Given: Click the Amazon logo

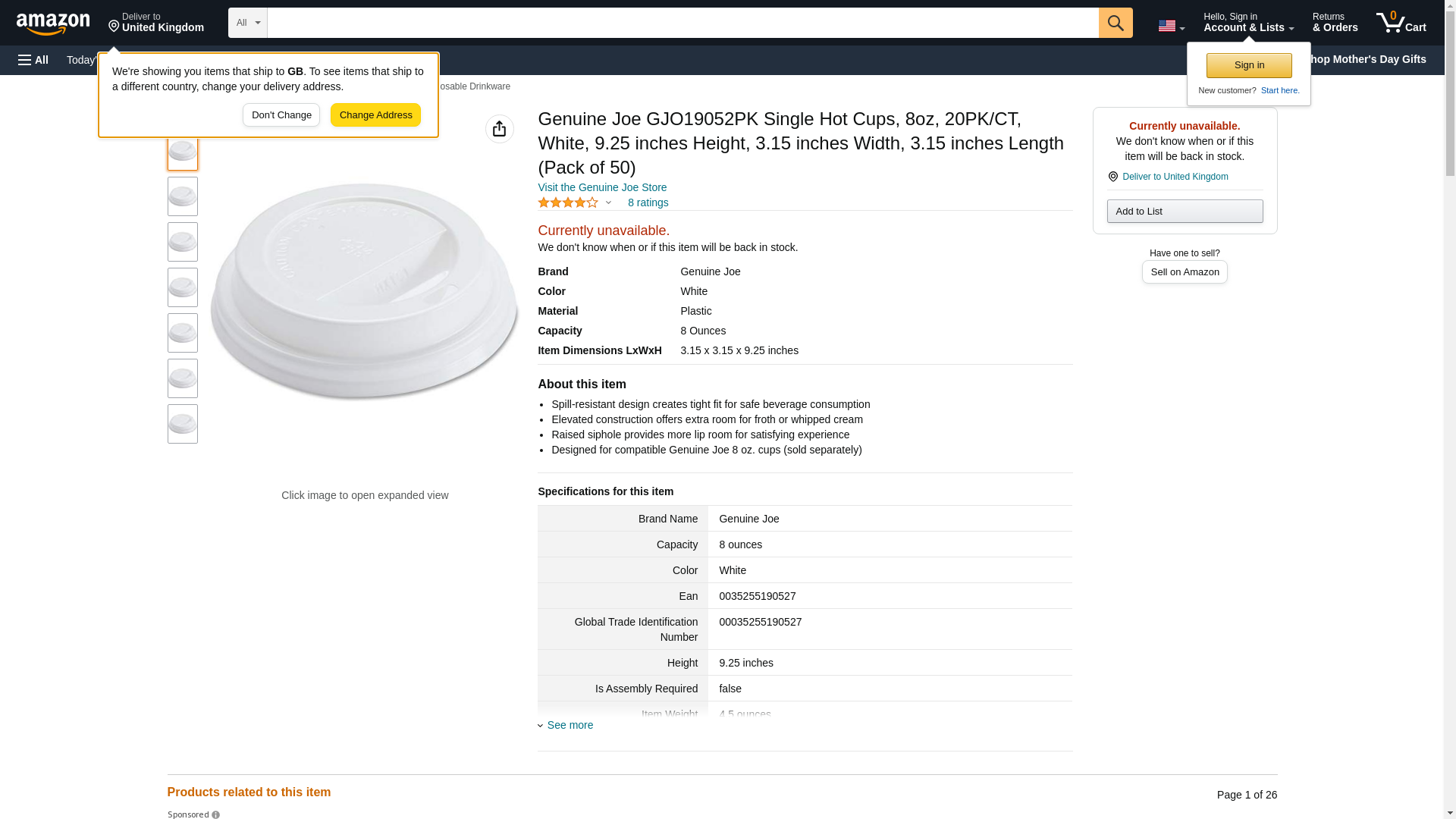Looking at the screenshot, I should [x=53, y=24].
